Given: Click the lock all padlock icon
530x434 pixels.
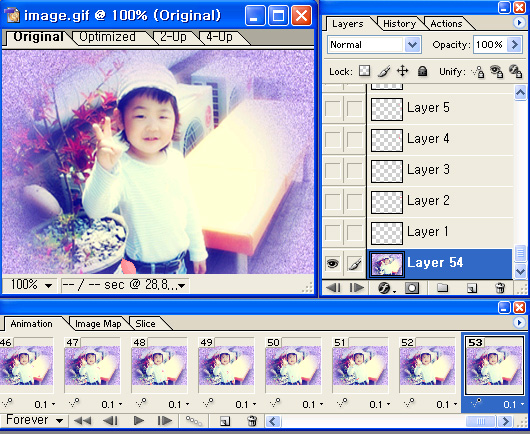Looking at the screenshot, I should (422, 71).
